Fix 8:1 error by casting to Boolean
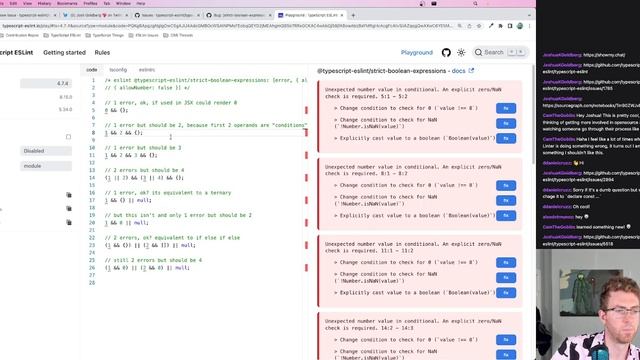This screenshot has height=360, width=640. pos(506,216)
